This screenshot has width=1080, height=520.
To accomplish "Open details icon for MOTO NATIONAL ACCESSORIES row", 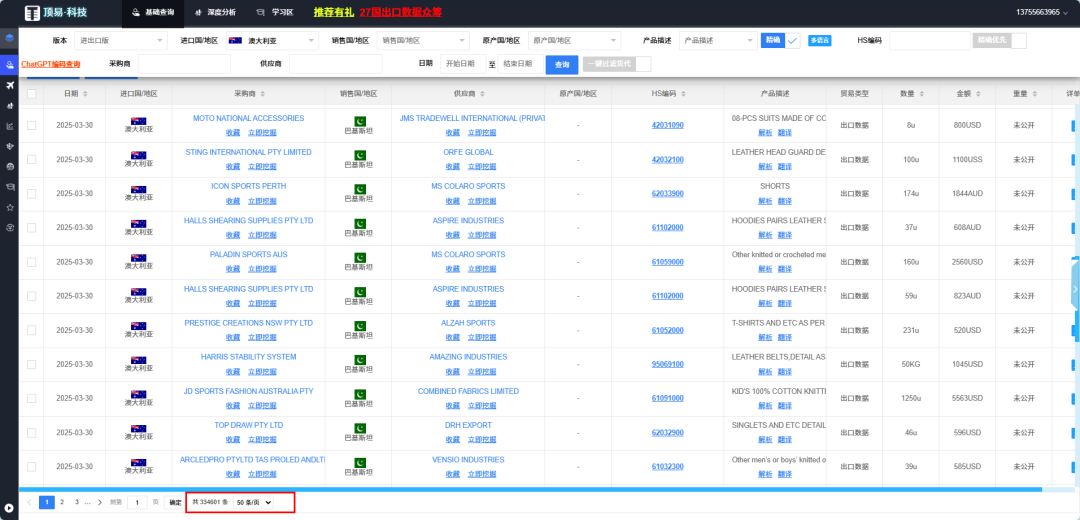I will coord(1073,125).
